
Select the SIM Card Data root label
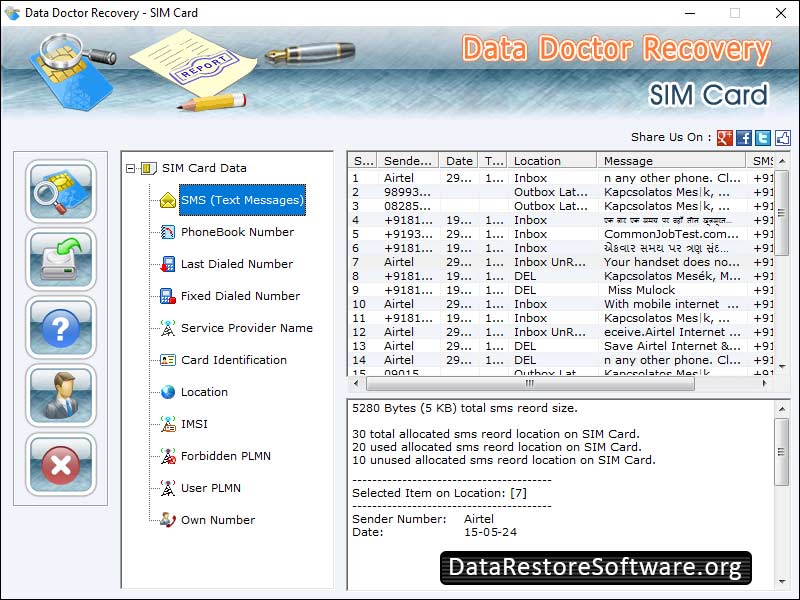(204, 168)
